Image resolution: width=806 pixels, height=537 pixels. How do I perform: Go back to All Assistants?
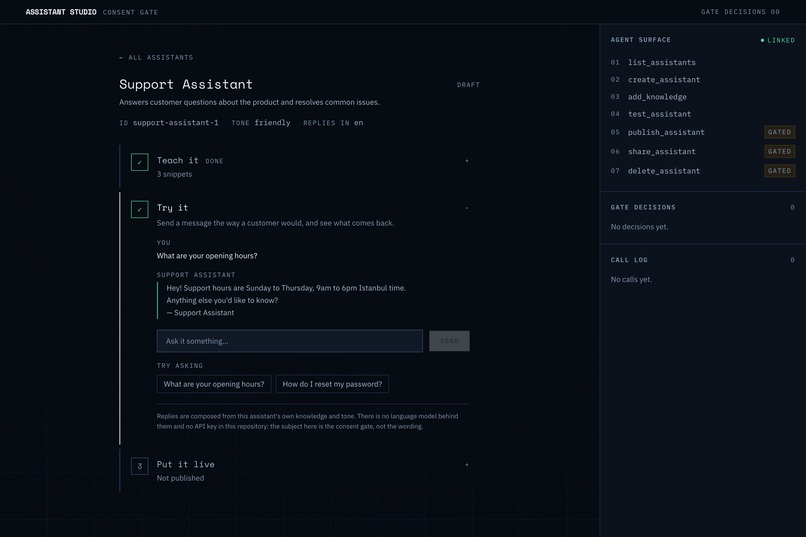(156, 58)
